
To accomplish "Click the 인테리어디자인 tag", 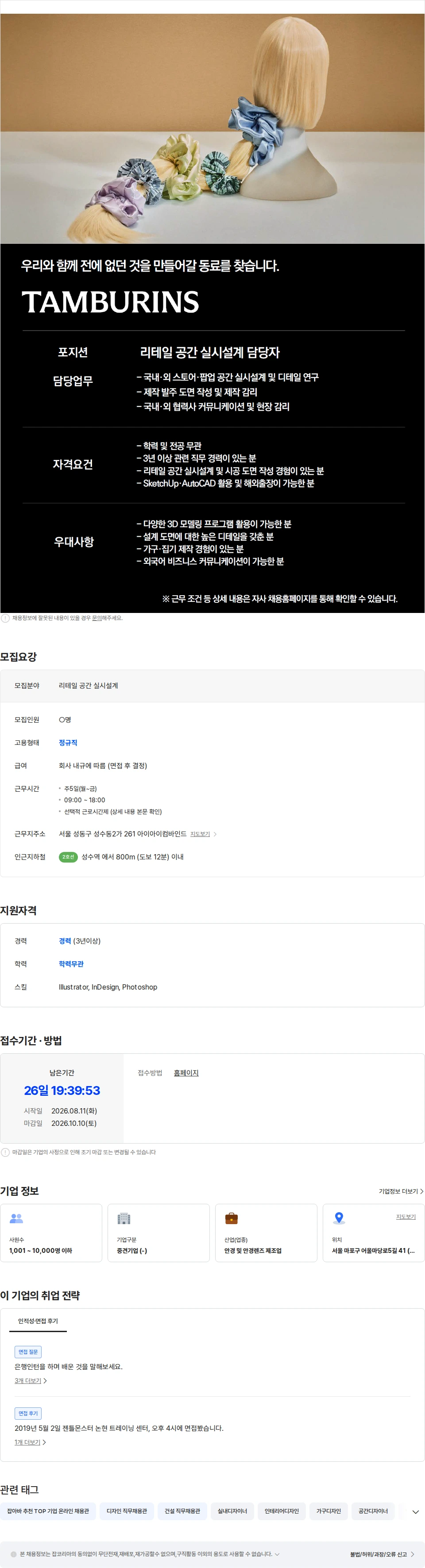I will [281, 1511].
